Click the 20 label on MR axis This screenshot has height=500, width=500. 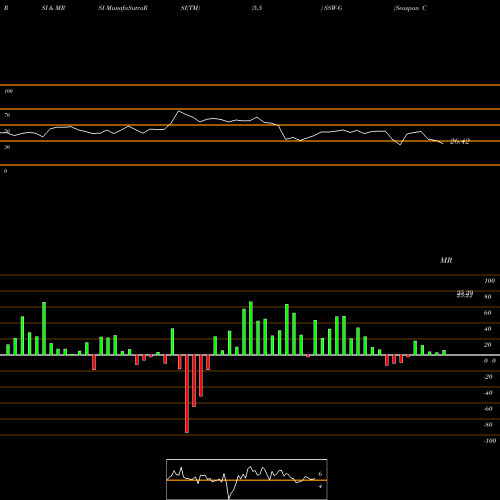click(488, 345)
